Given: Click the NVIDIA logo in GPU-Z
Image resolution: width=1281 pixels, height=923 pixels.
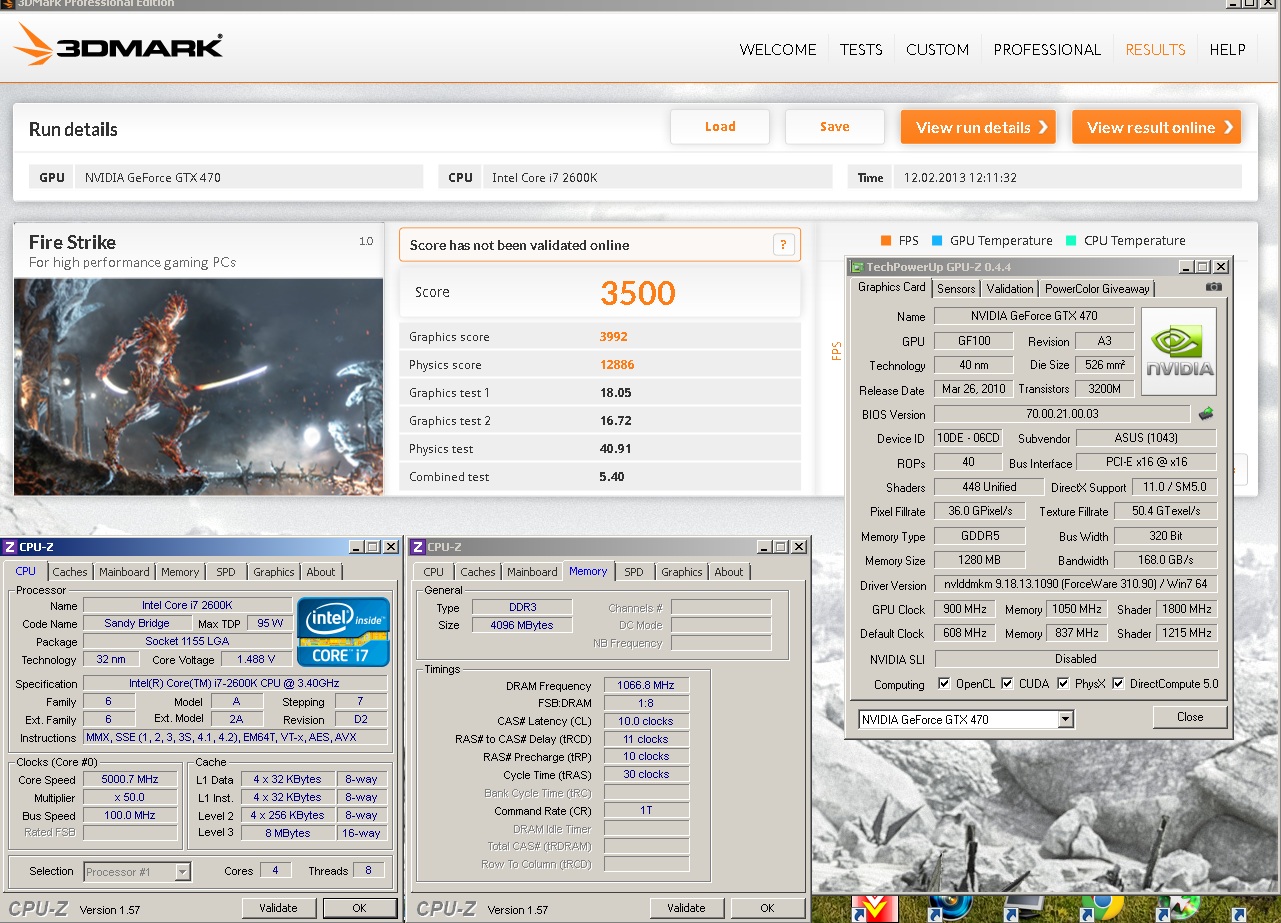Looking at the screenshot, I should pyautogui.click(x=1179, y=351).
